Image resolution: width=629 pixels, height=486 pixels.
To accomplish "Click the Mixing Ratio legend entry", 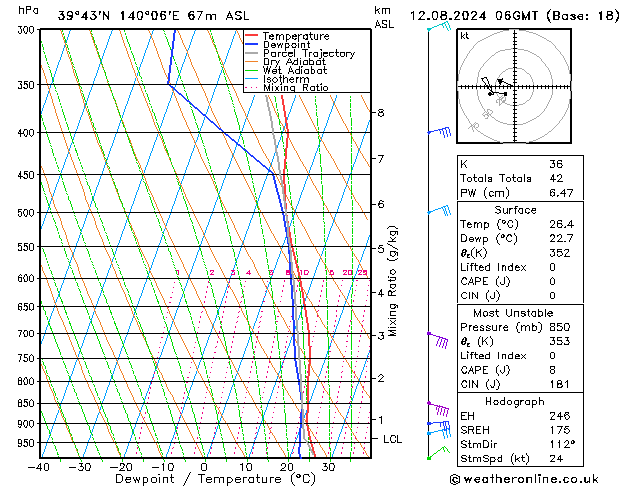I will point(296,88).
